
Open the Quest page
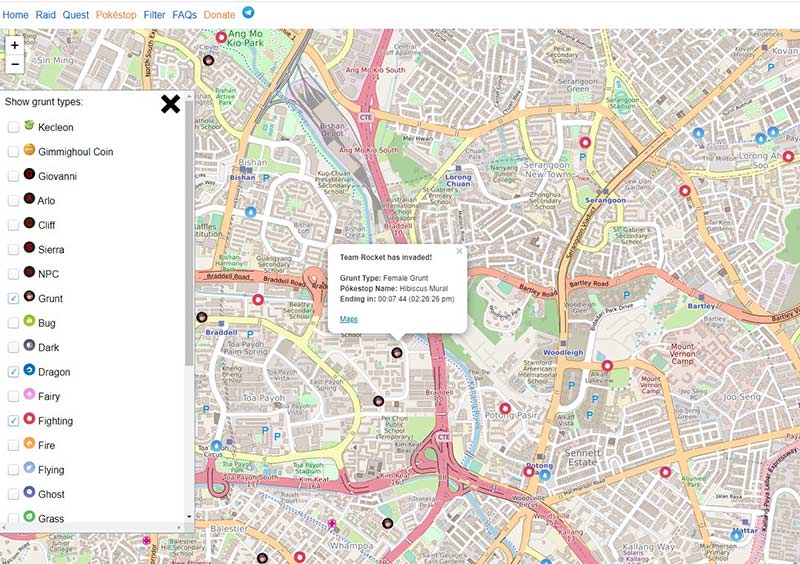coord(76,15)
